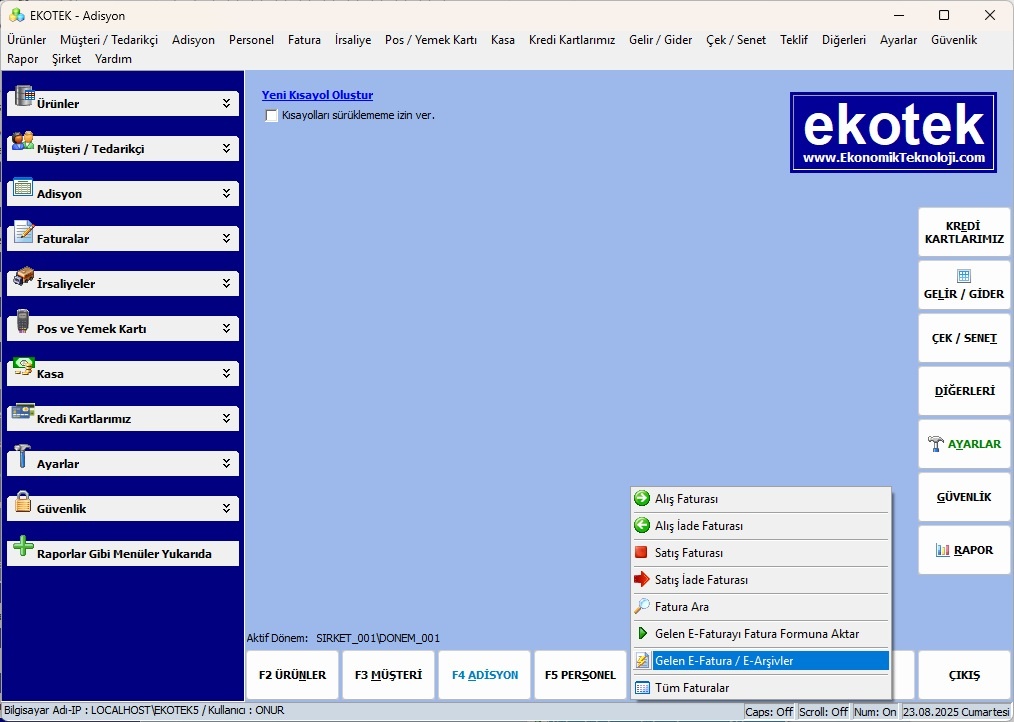
Task: Click the Kredi Kartlarımız card icon in sidebar
Action: click(23, 411)
